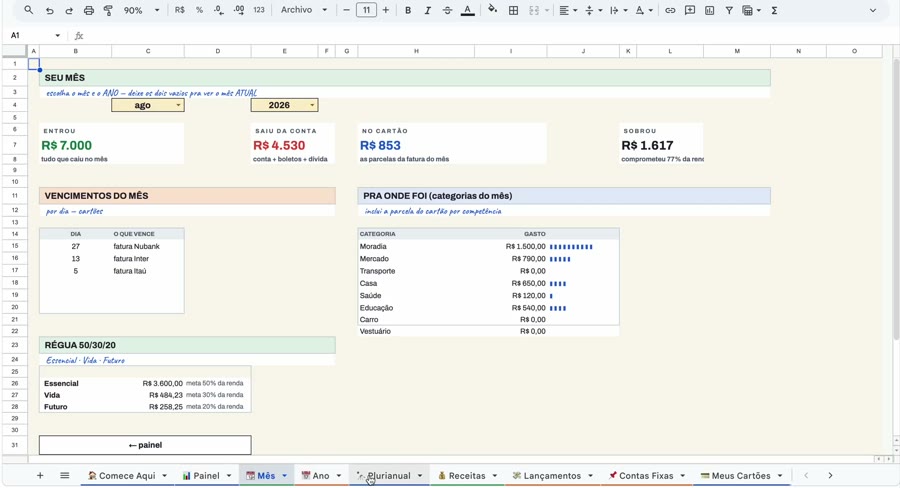Image resolution: width=900 pixels, height=488 pixels.
Task: Toggle italic formatting
Action: [x=428, y=10]
